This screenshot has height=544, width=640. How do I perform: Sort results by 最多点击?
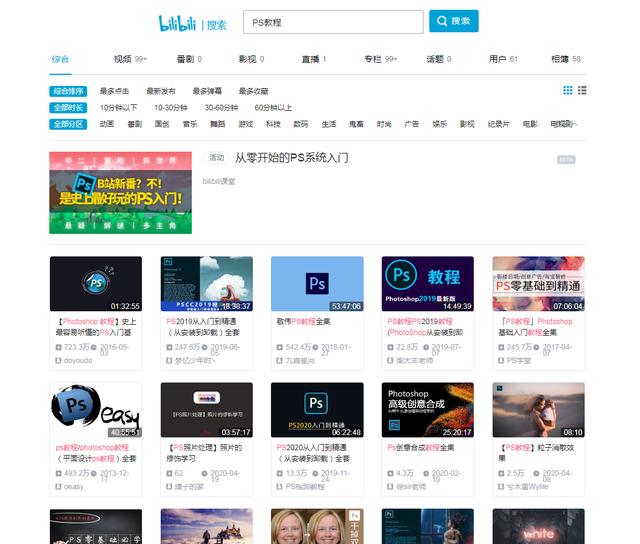click(x=115, y=91)
